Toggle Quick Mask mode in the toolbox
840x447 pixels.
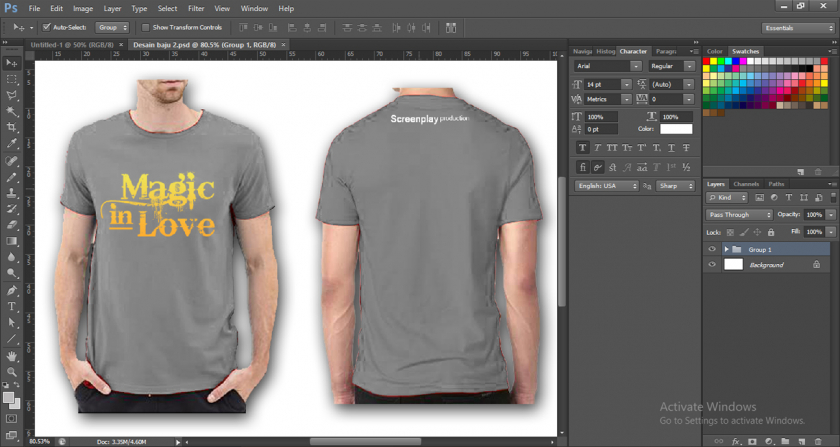coord(11,419)
